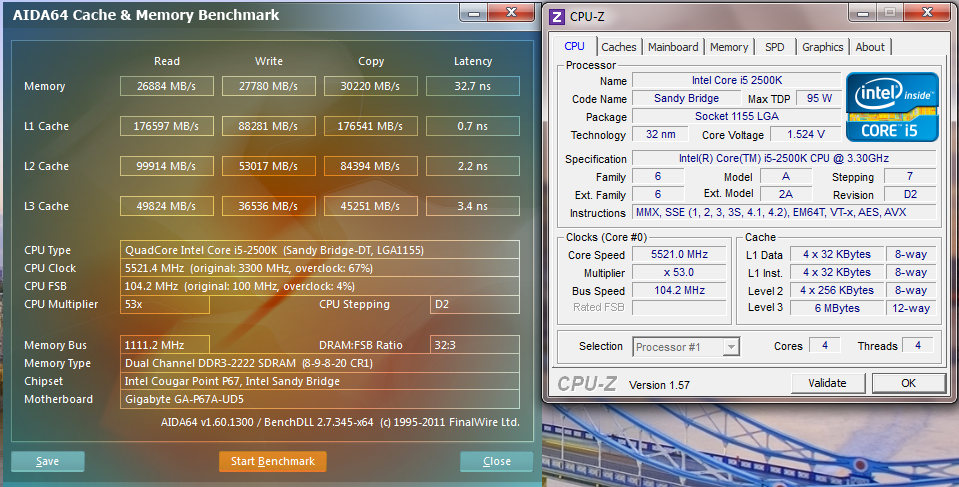959x487 pixels.
Task: Close the CPU-Z window with title X
Action: [927, 12]
